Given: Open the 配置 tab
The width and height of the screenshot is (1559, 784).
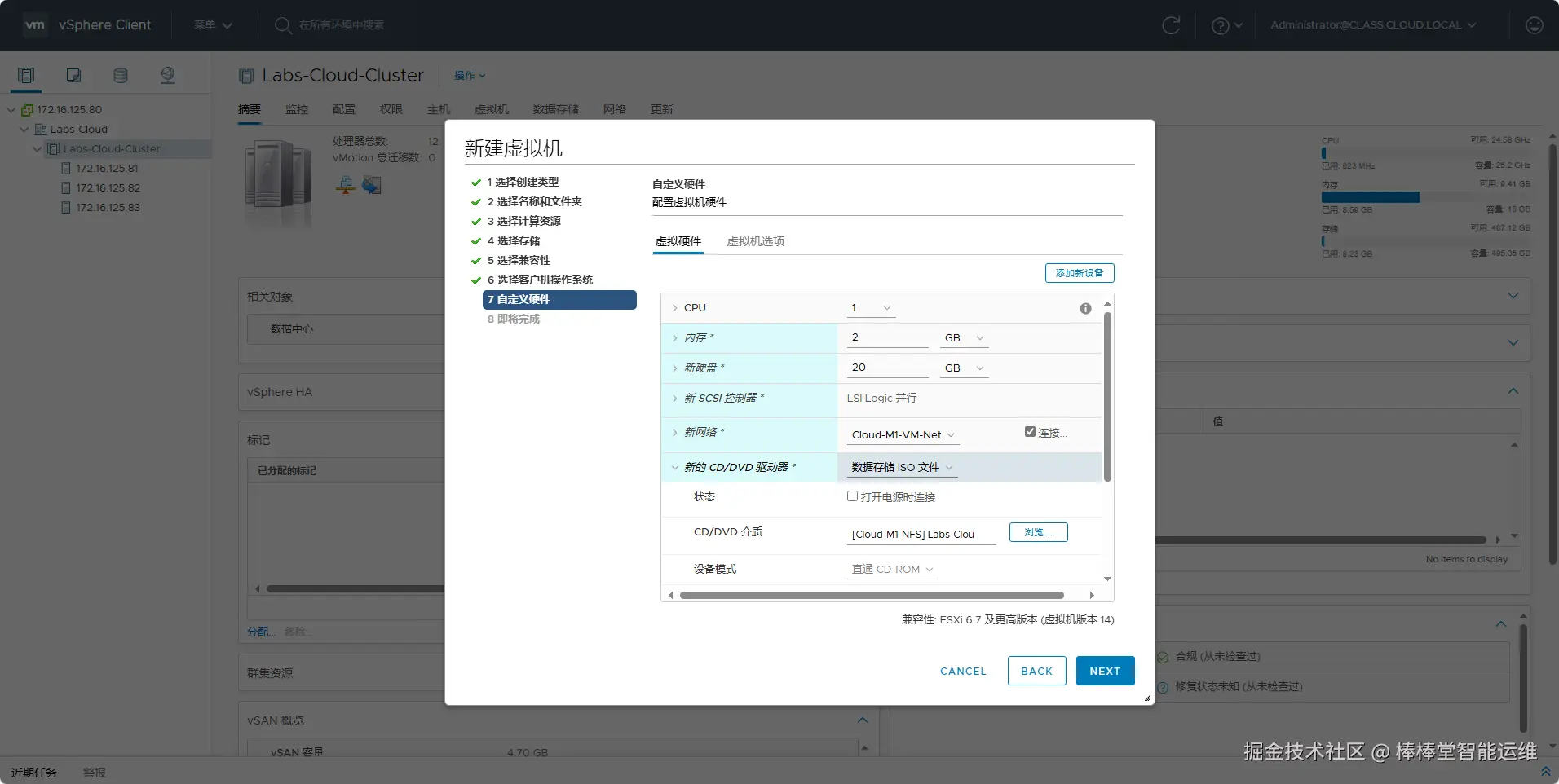Looking at the screenshot, I should pyautogui.click(x=344, y=109).
